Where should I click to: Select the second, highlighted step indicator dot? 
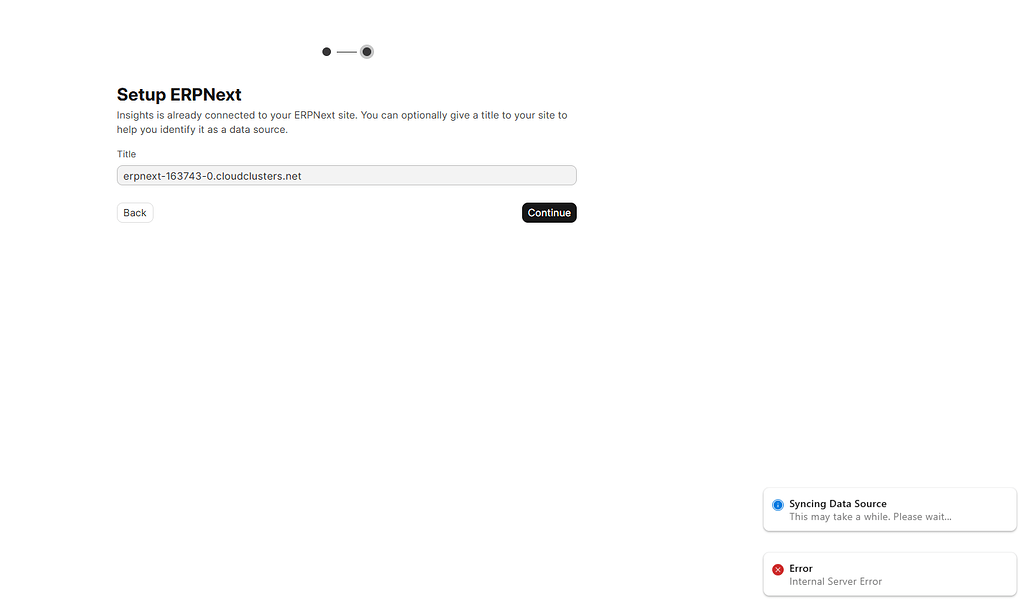coord(366,51)
